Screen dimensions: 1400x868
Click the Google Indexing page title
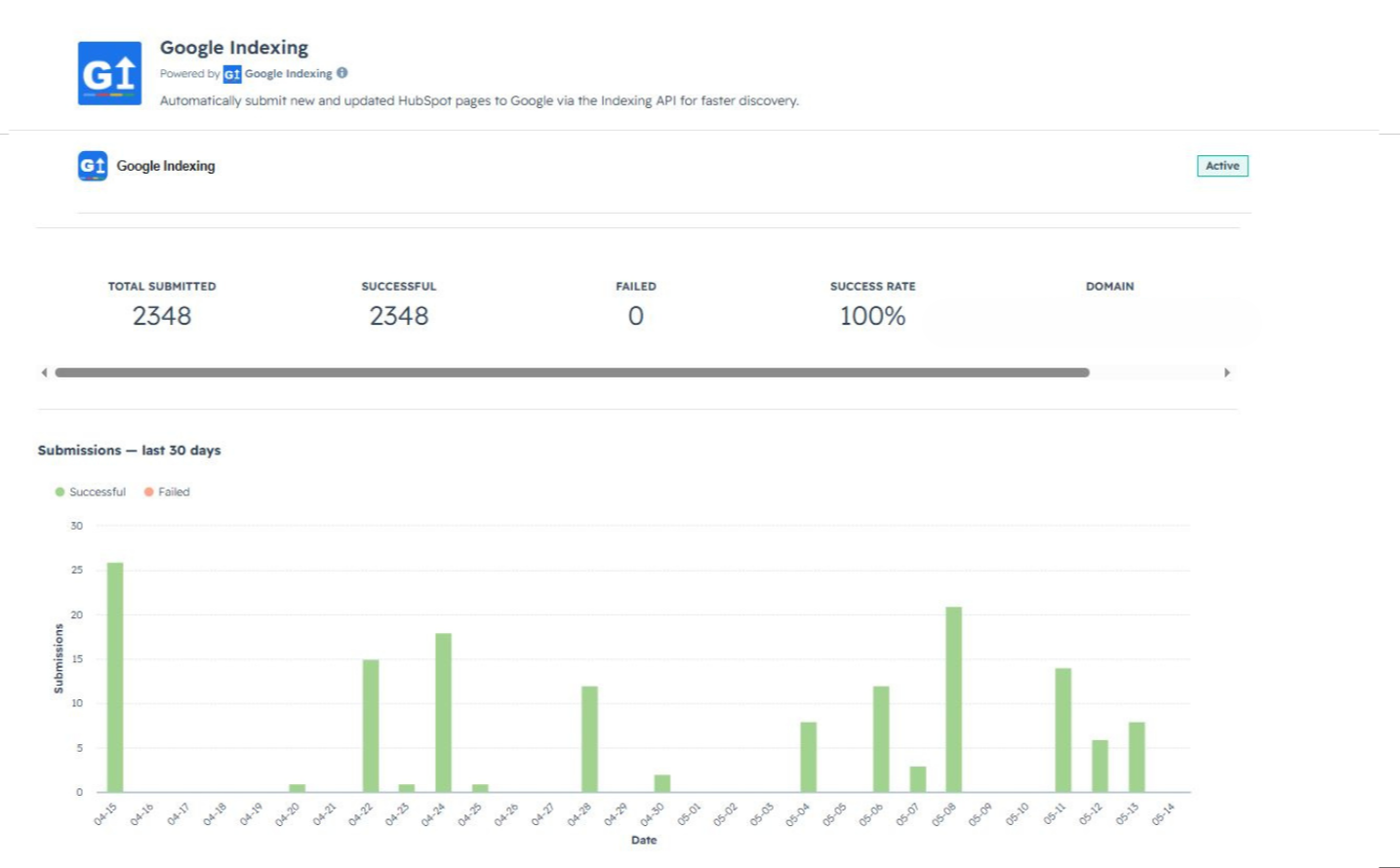click(x=234, y=48)
